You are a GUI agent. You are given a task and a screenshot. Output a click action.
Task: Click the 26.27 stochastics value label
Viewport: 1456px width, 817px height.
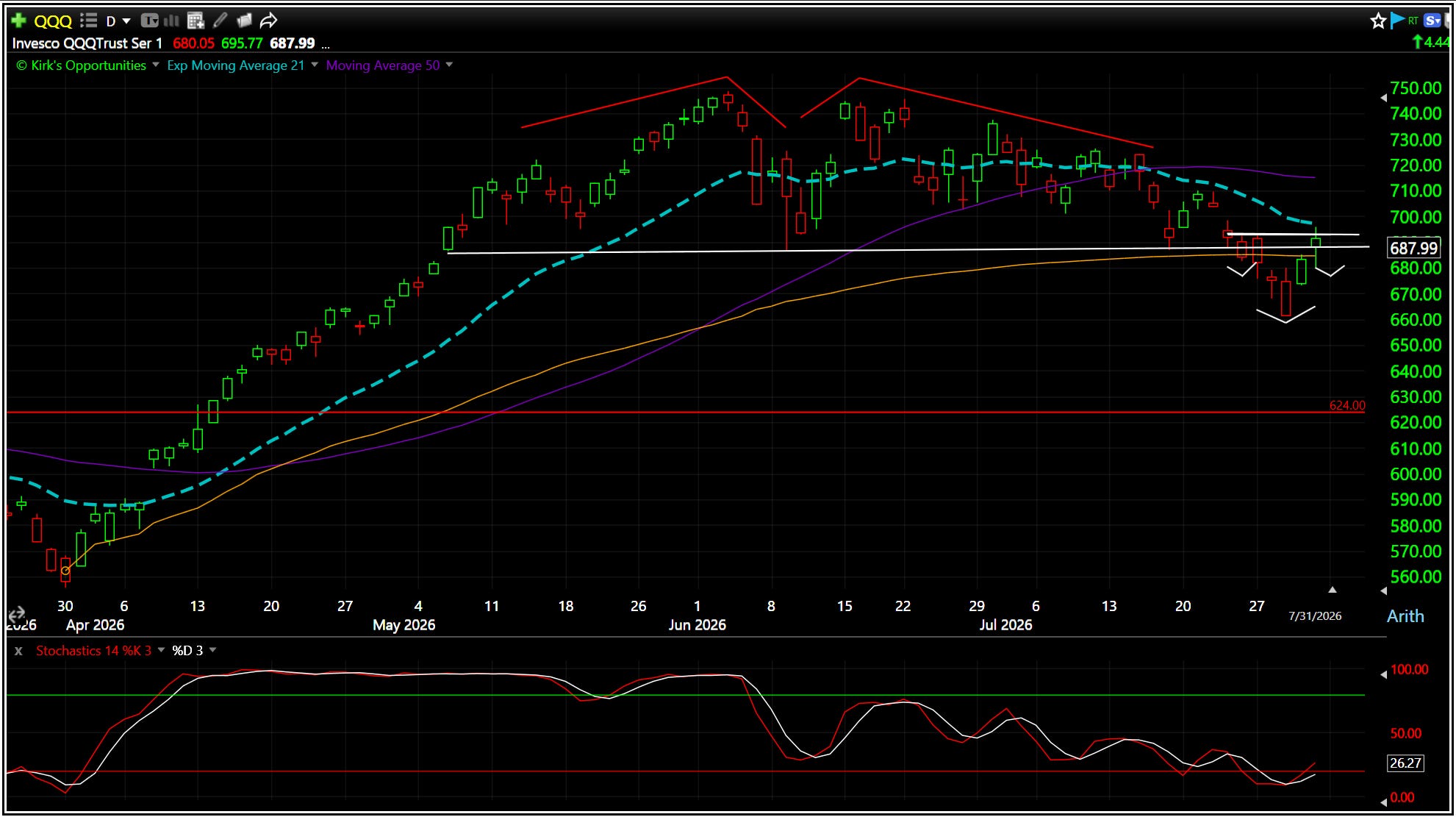click(x=1405, y=763)
